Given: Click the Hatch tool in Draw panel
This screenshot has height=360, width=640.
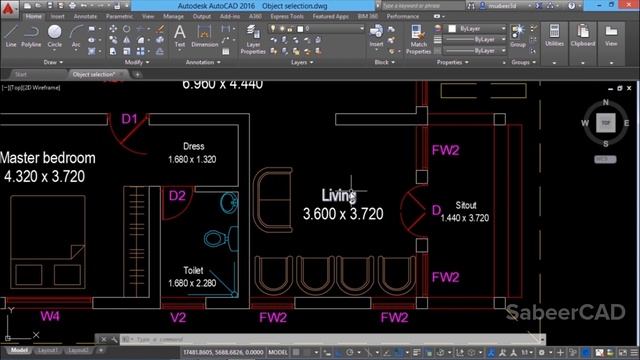Looking at the screenshot, I should pos(91,51).
